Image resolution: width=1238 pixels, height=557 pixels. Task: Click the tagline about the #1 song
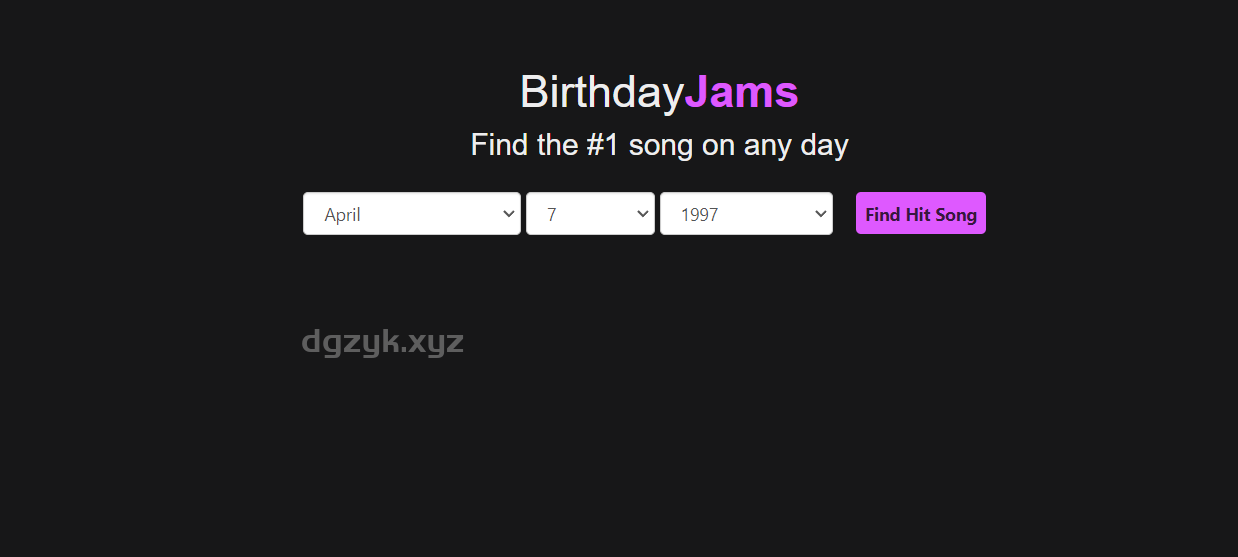click(x=659, y=145)
